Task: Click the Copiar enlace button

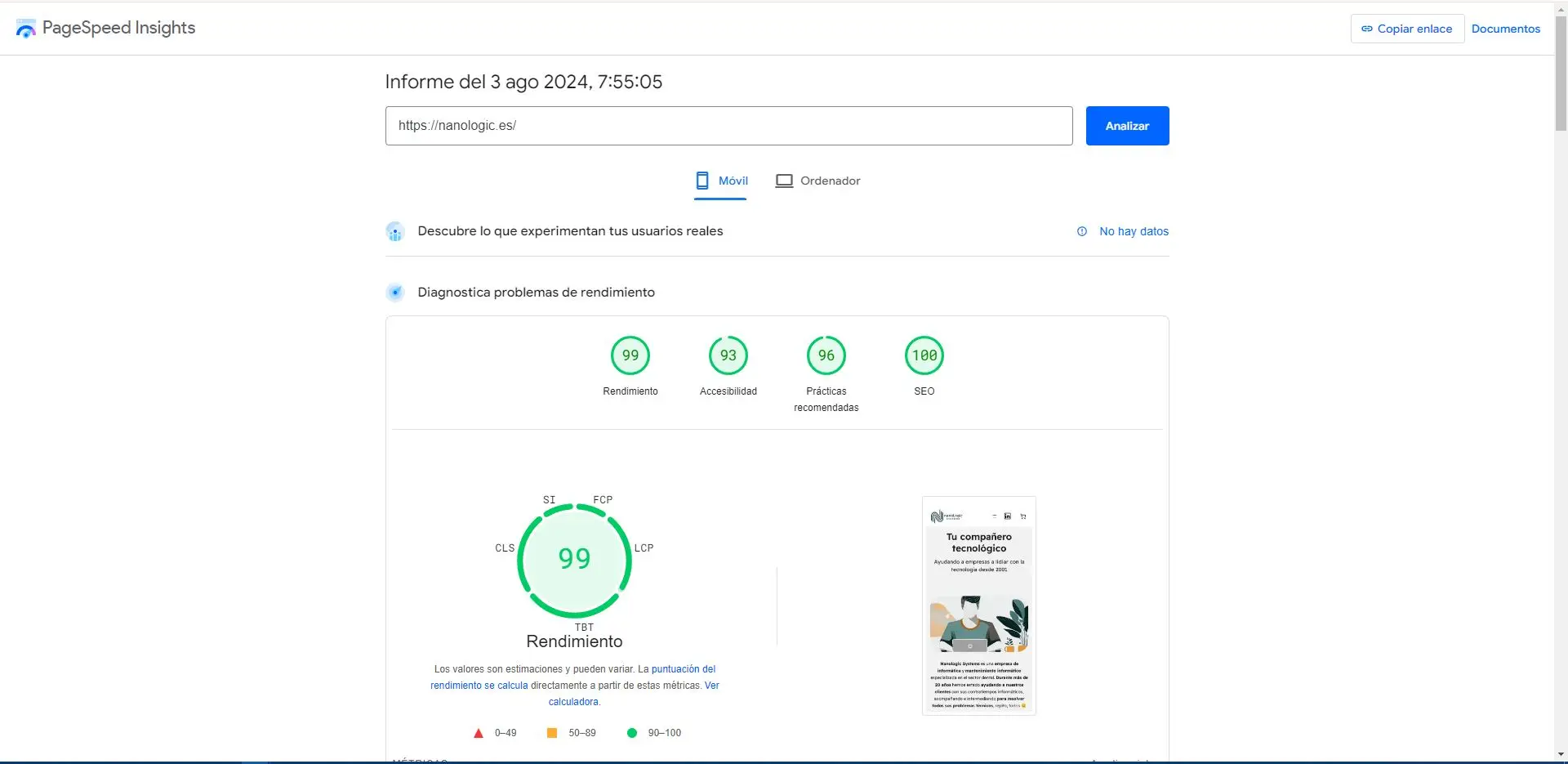Action: pyautogui.click(x=1407, y=29)
